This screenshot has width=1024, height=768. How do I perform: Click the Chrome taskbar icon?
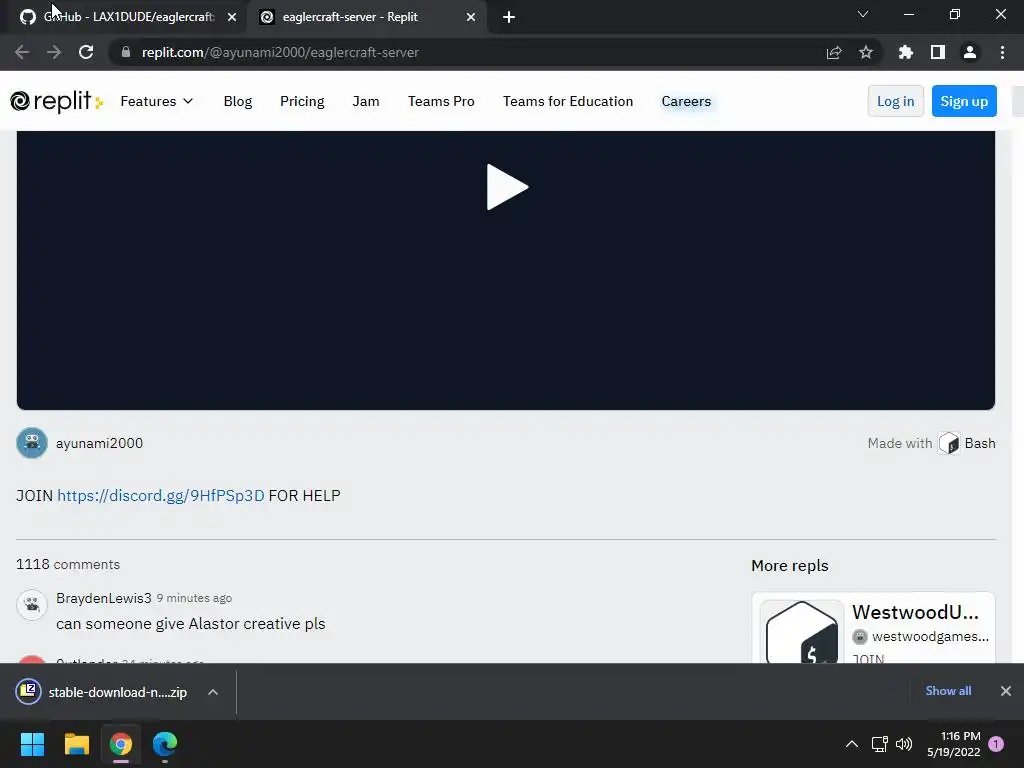pos(121,744)
